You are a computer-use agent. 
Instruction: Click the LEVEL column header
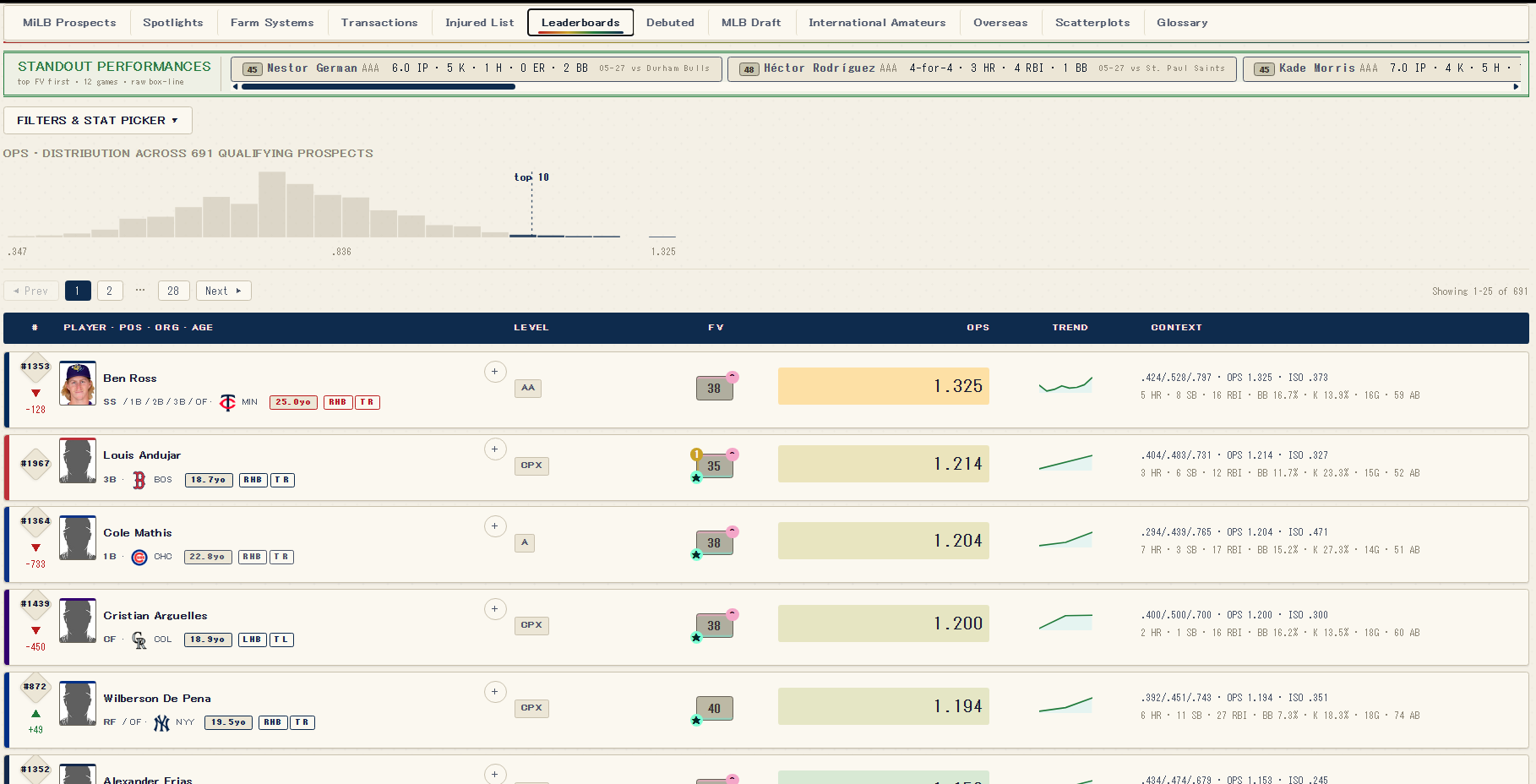tap(531, 328)
